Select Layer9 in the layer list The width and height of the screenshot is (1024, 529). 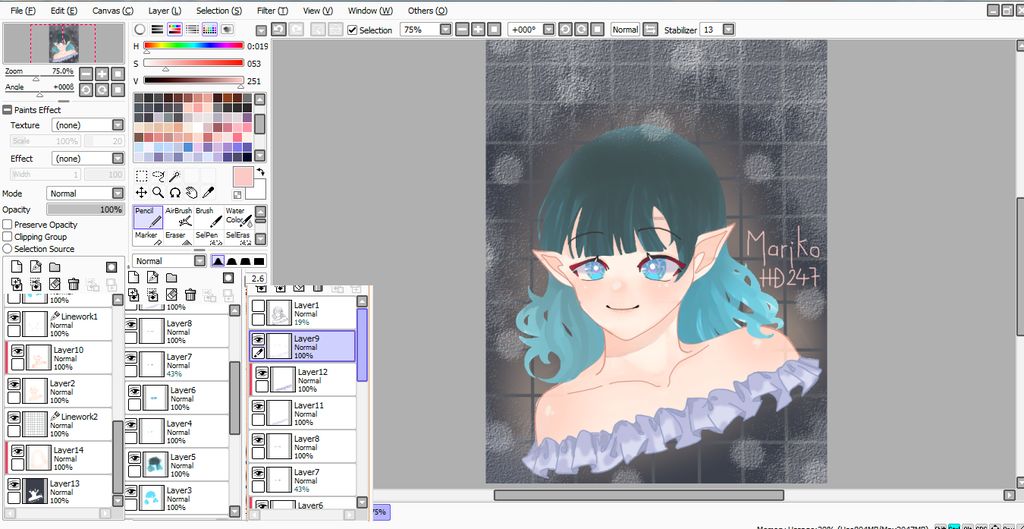click(302, 346)
